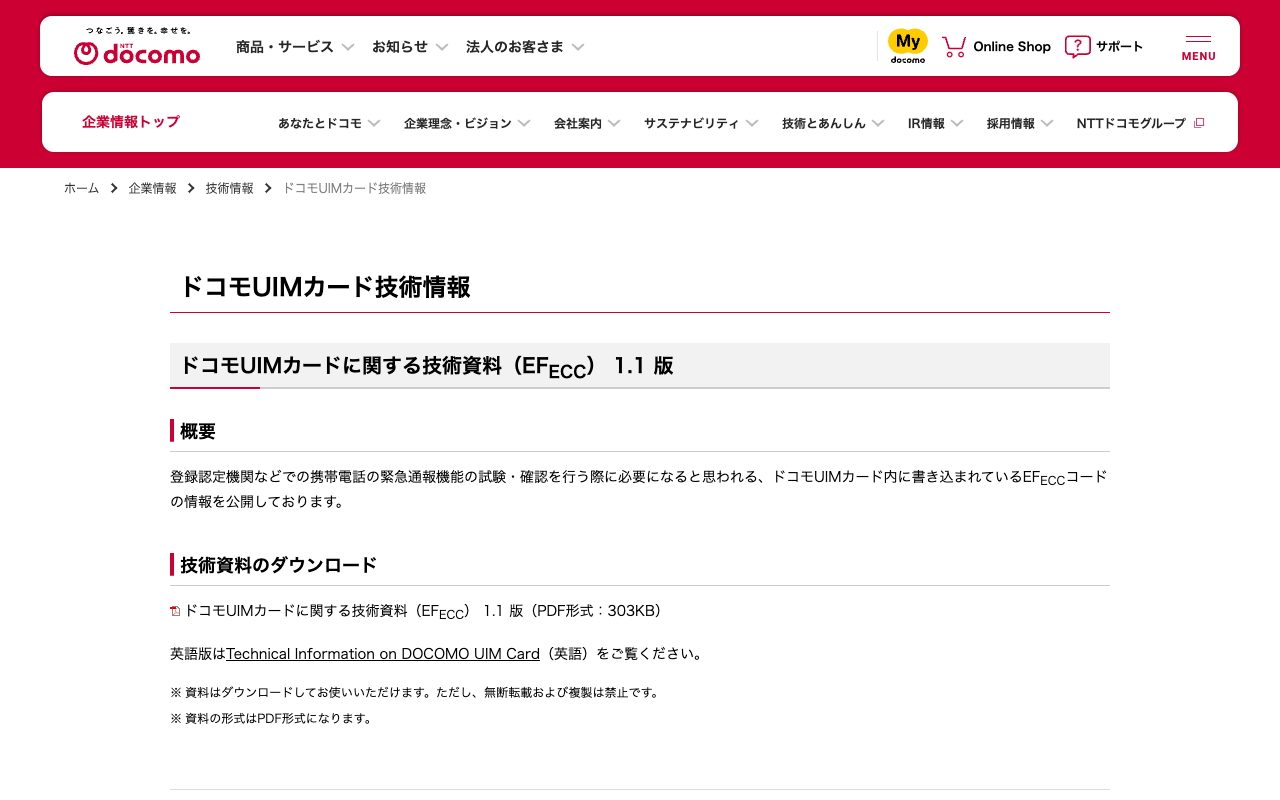
Task: Expand the 企業理念・ビジョン menu
Action: point(467,123)
